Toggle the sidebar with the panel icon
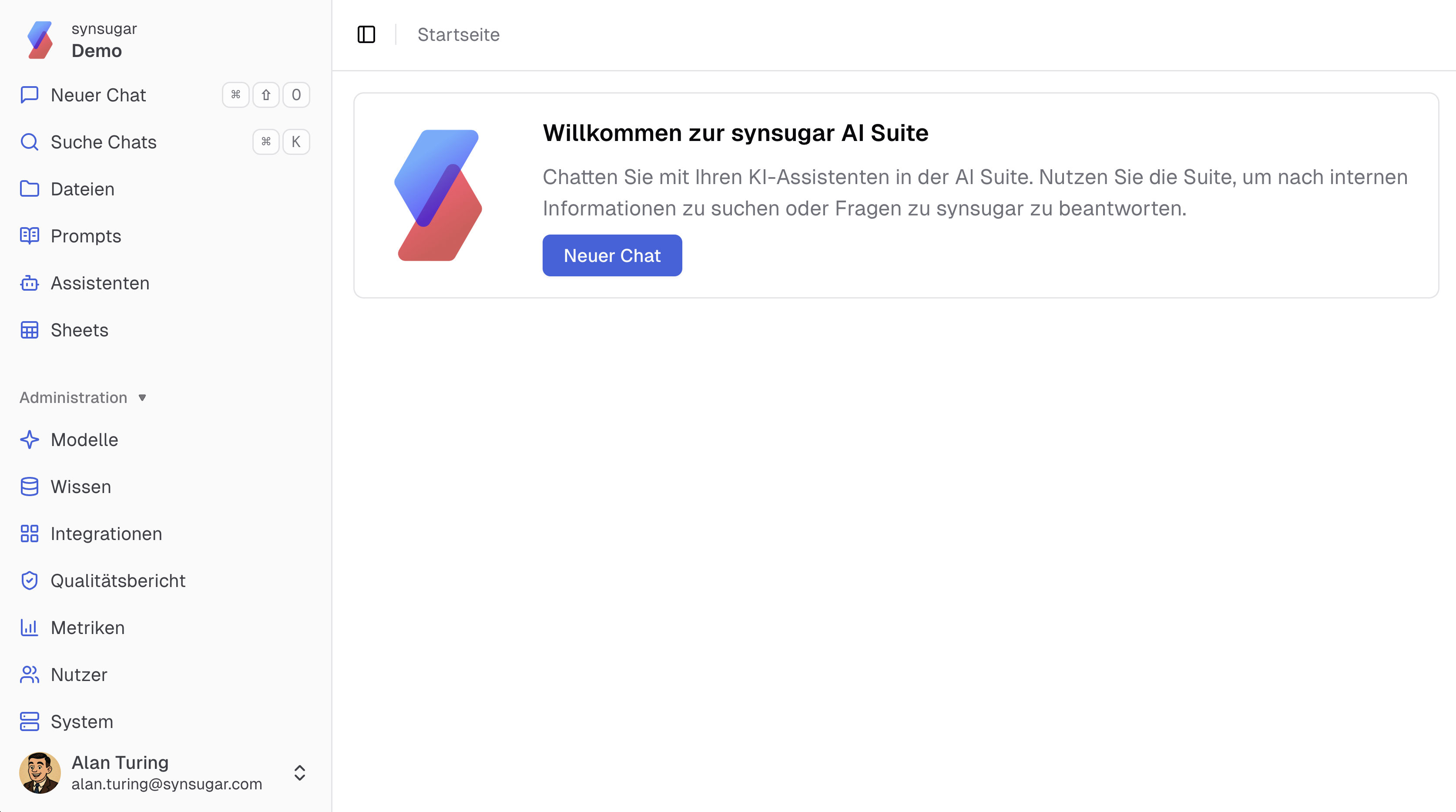The width and height of the screenshot is (1456, 812). (x=366, y=34)
